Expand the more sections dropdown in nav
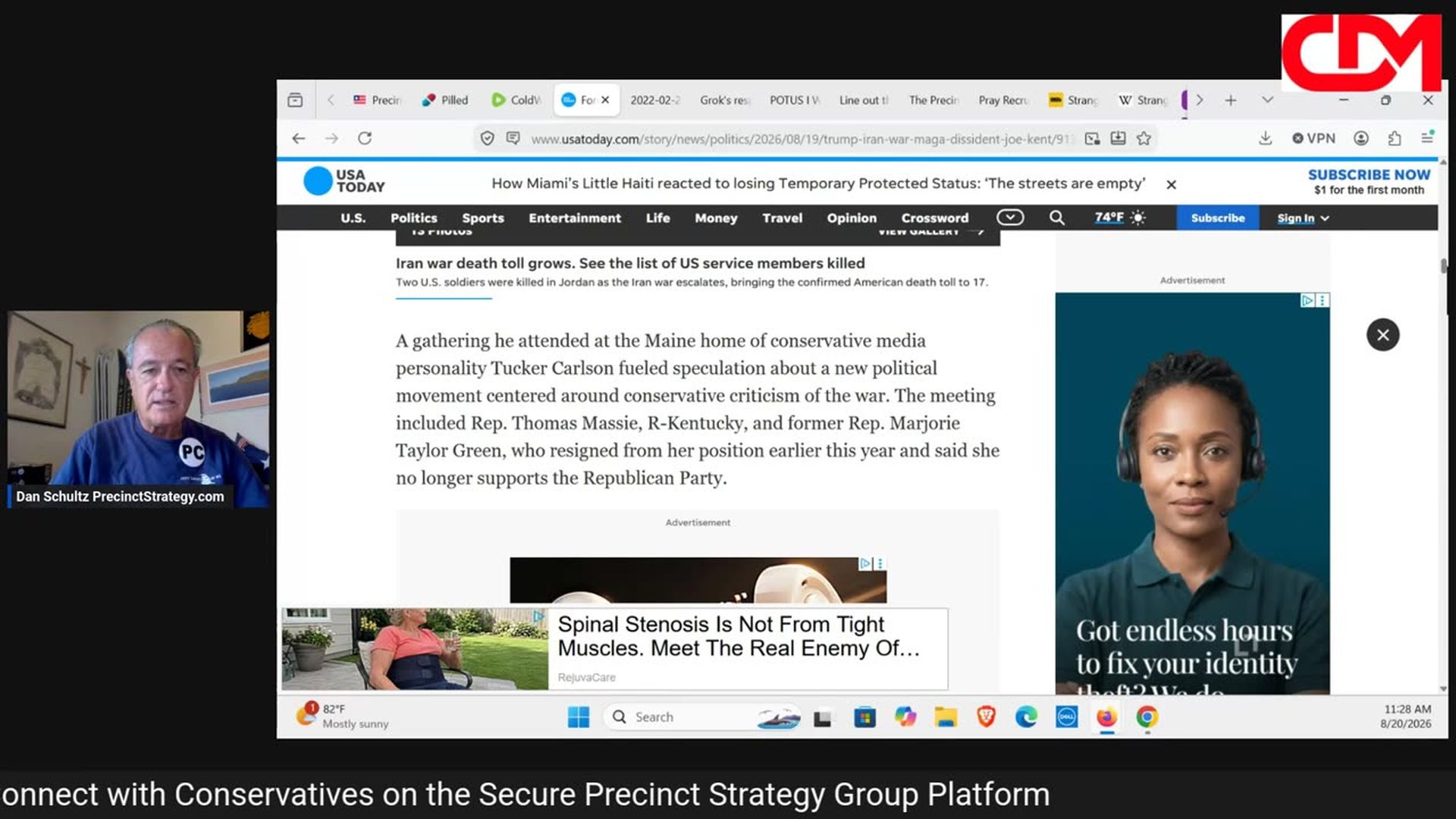 tap(1010, 218)
